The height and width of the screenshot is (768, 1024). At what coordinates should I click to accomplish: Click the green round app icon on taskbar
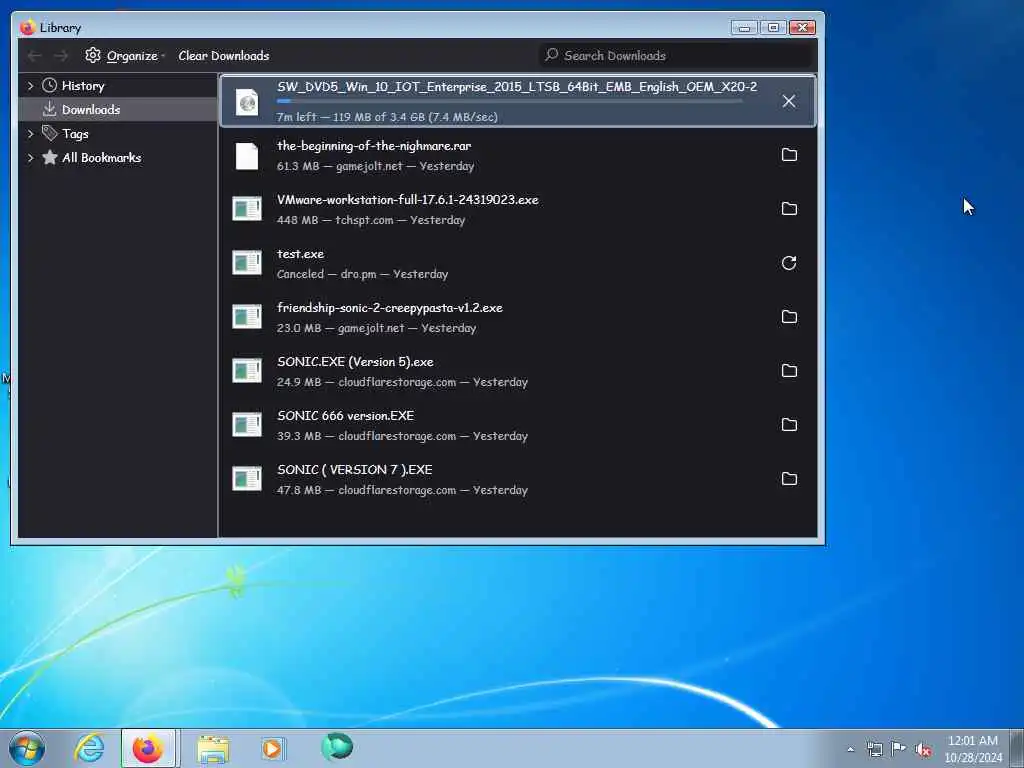tap(337, 747)
